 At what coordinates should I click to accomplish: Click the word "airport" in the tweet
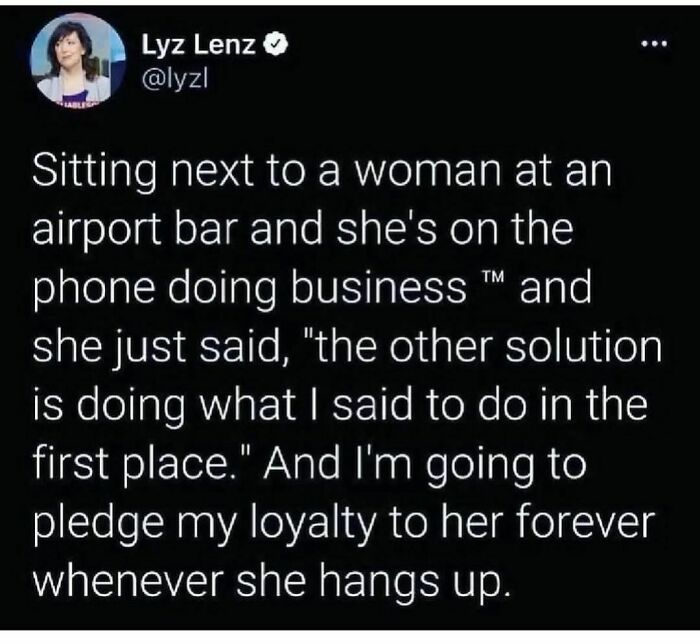[97, 232]
